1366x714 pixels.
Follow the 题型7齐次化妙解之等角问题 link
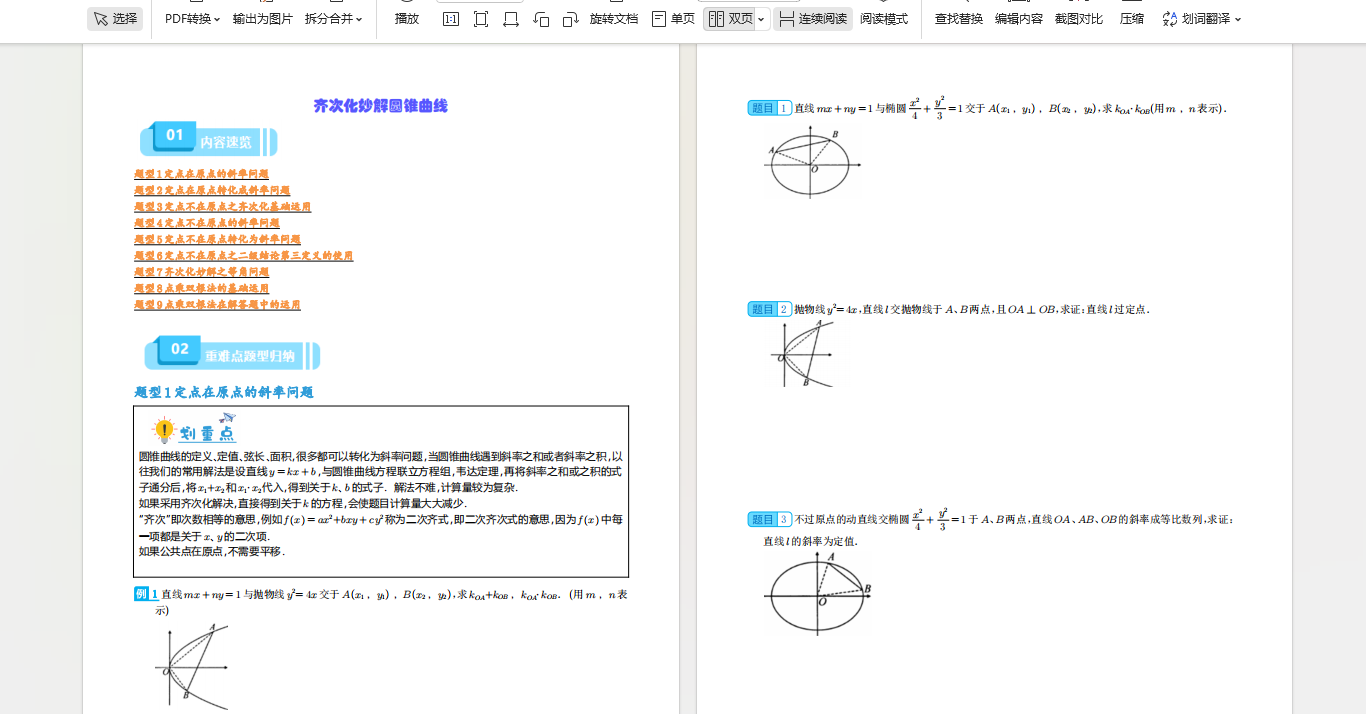[x=202, y=272]
